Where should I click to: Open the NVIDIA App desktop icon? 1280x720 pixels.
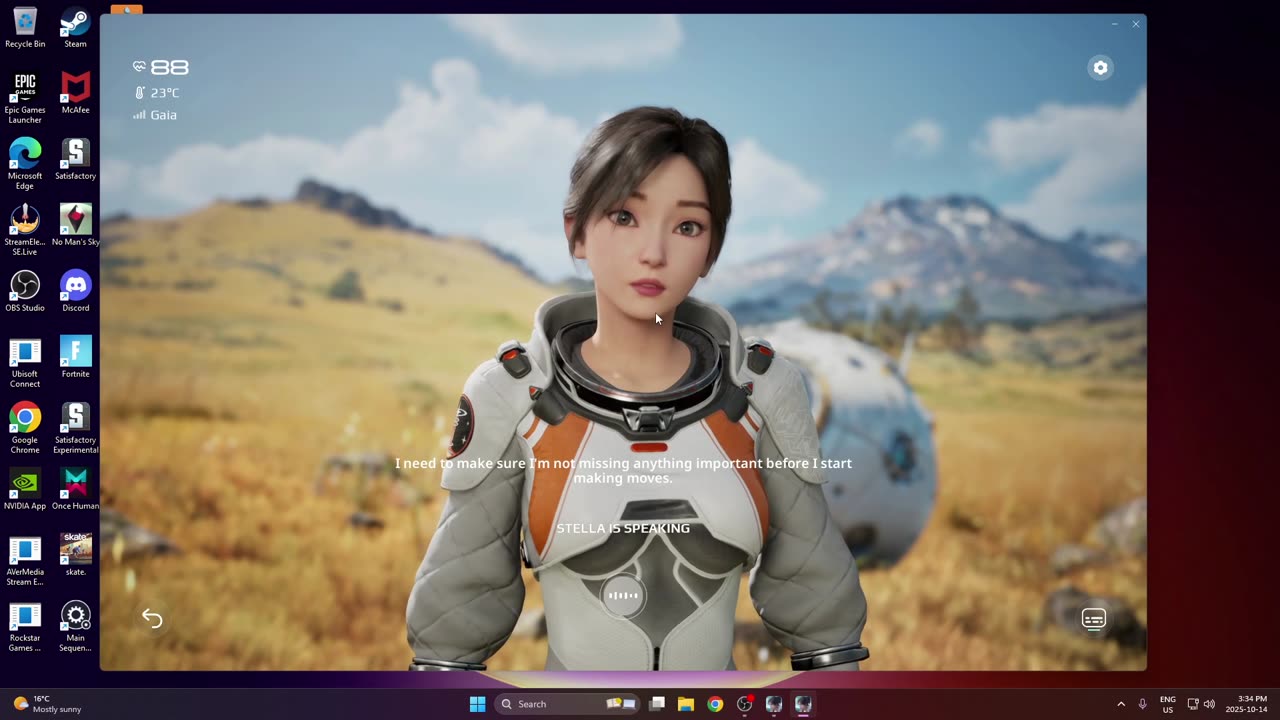tap(25, 490)
